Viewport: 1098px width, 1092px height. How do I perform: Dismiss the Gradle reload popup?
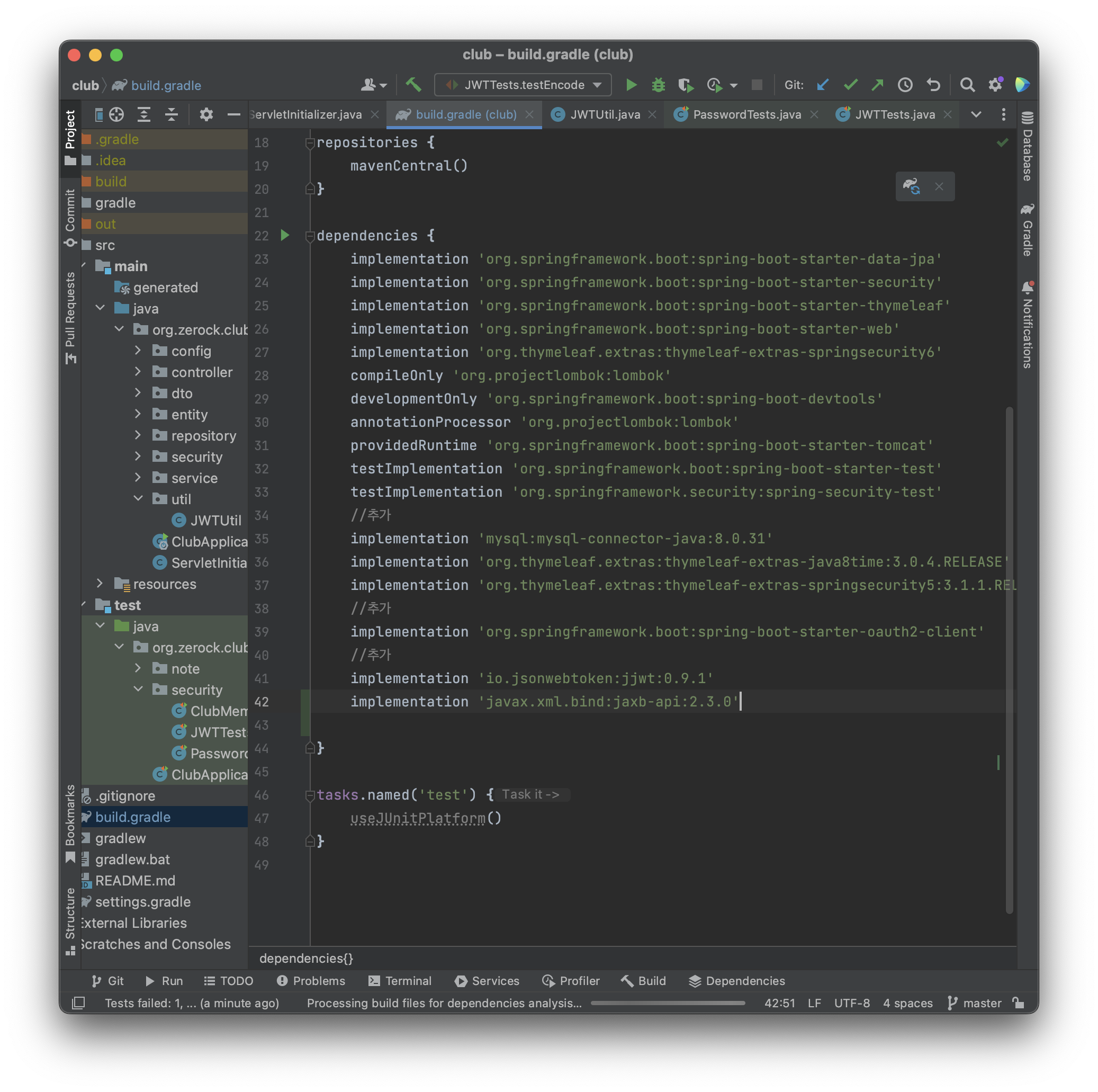pyautogui.click(x=939, y=186)
